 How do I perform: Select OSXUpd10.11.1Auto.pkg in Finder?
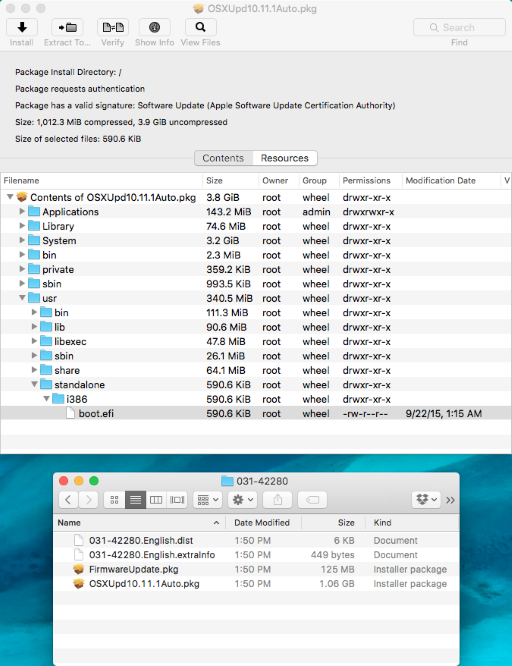(x=256, y=584)
